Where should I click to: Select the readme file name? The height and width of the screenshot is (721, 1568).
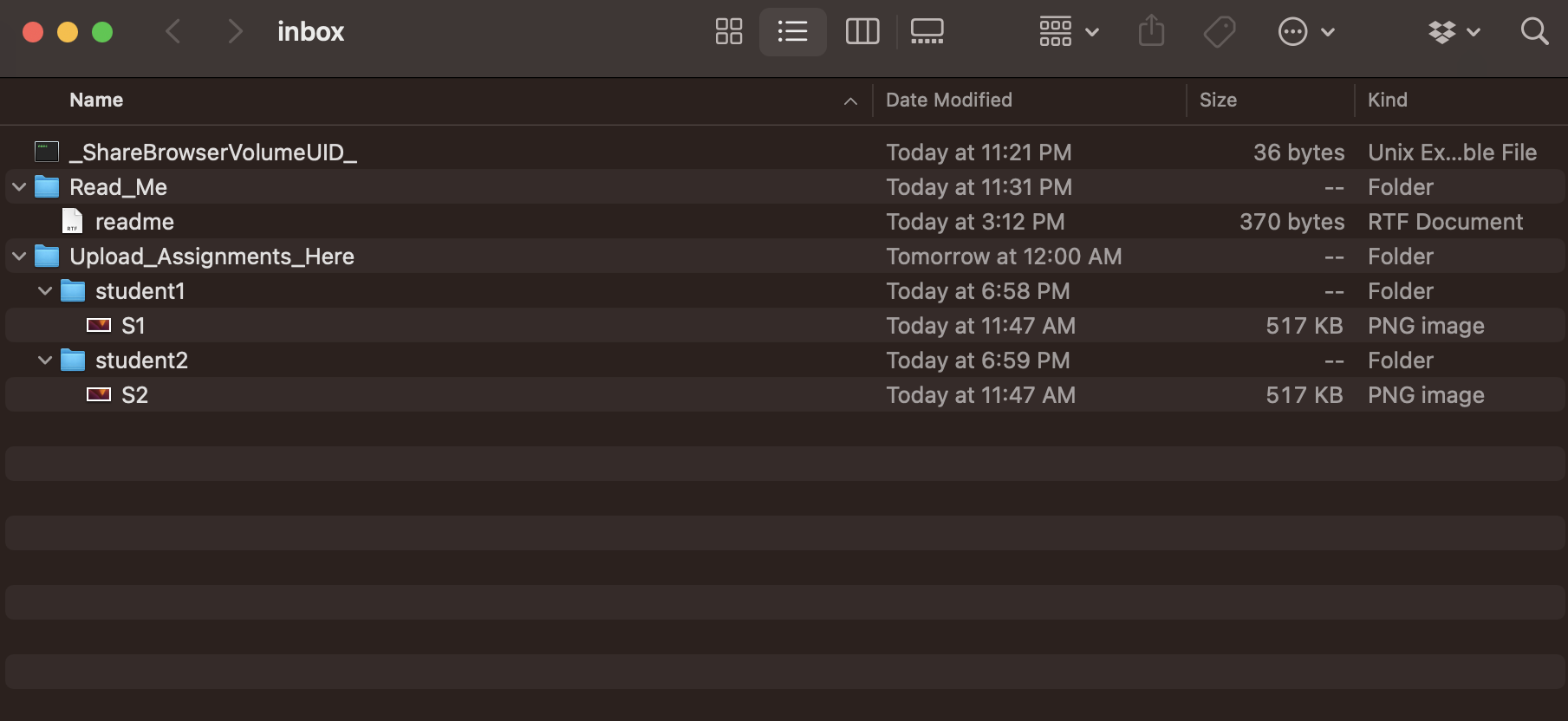click(x=134, y=222)
